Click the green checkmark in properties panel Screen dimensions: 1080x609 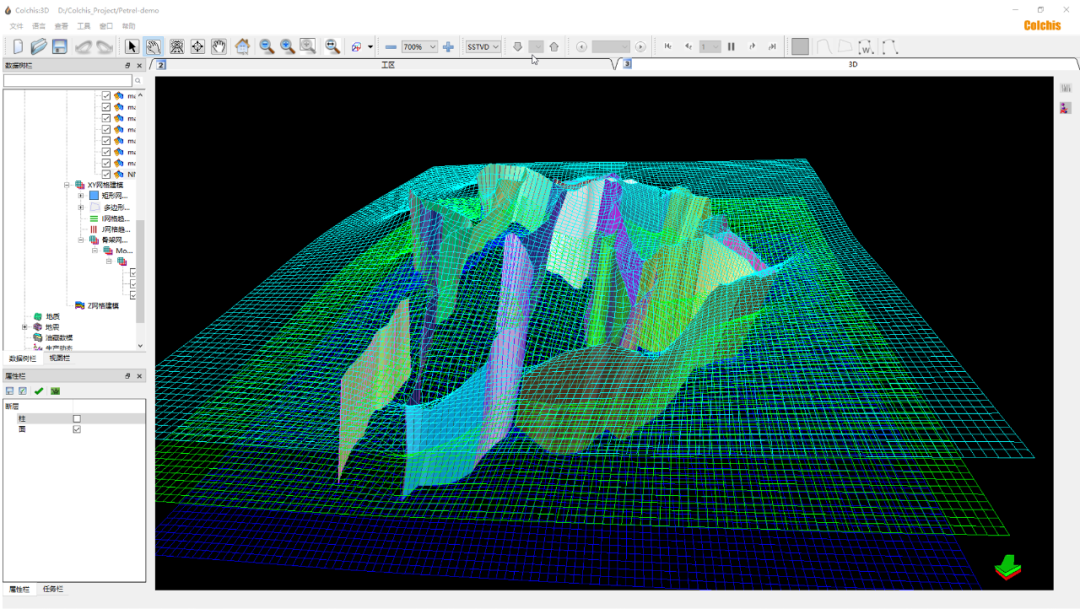[39, 391]
